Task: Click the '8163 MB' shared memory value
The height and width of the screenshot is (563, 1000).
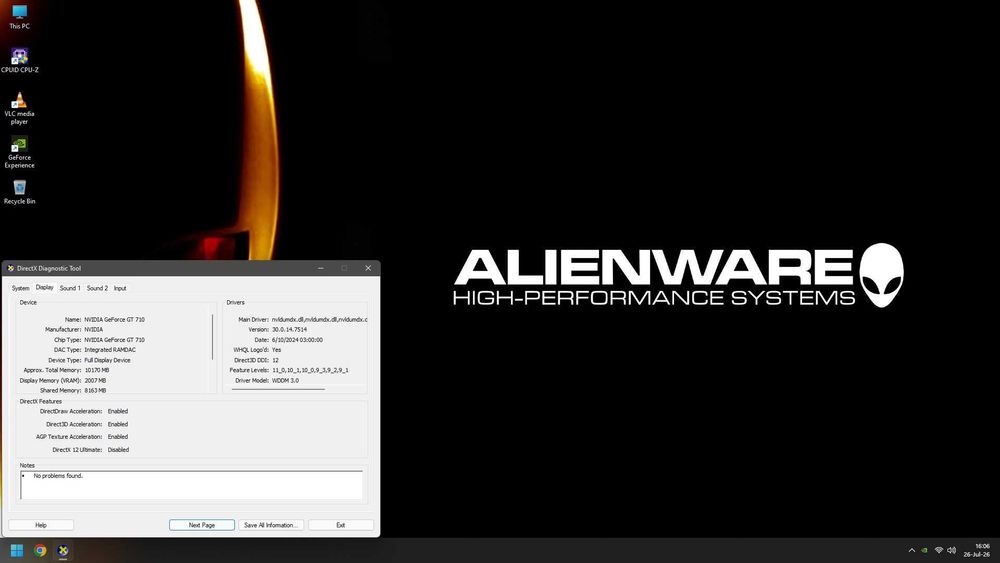Action: pos(95,390)
